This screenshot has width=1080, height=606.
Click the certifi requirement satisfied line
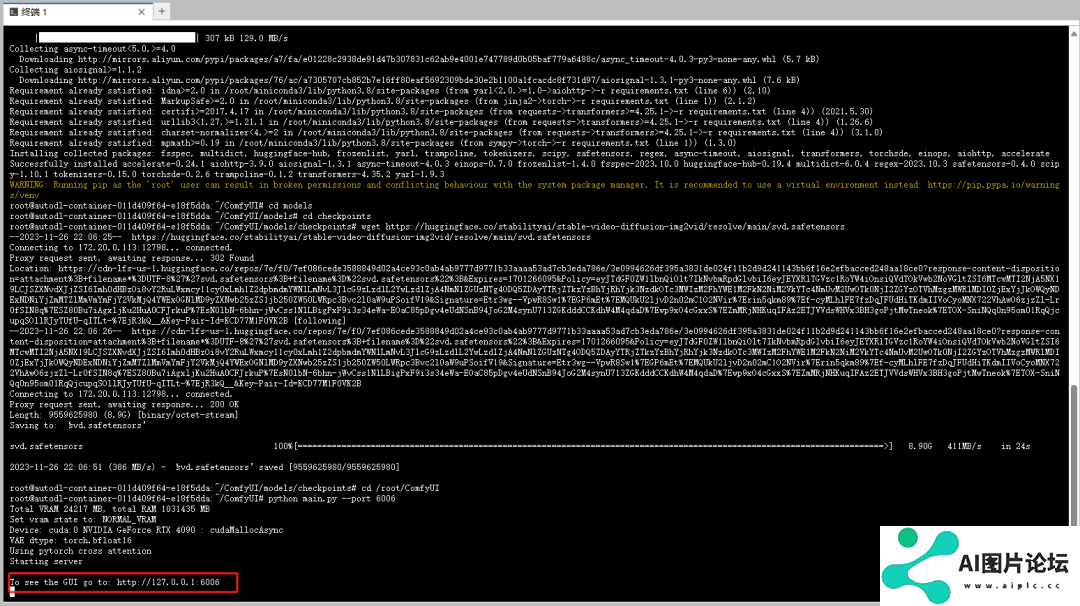point(441,112)
